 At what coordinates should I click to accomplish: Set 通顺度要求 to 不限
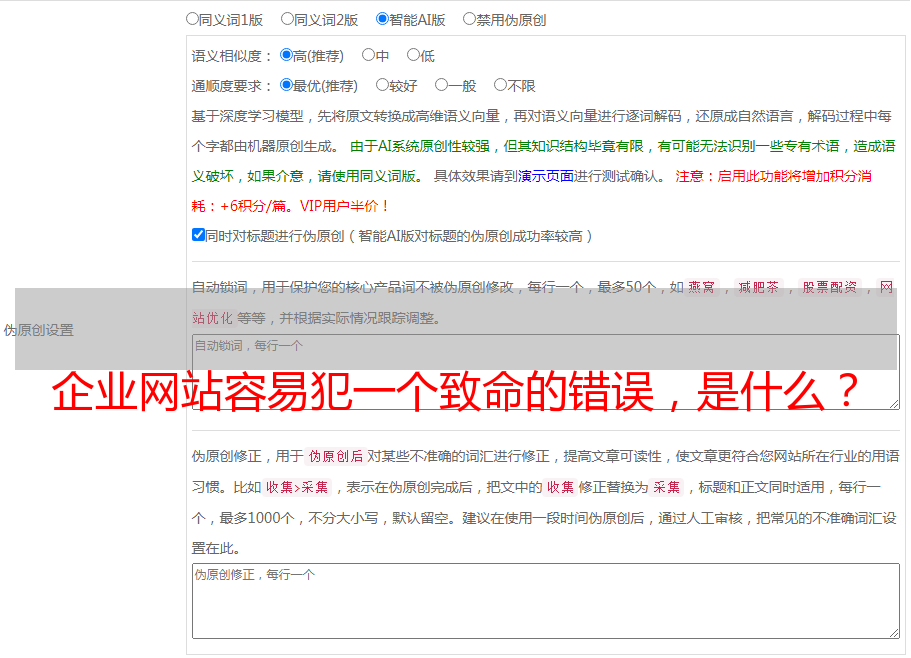pyautogui.click(x=500, y=85)
